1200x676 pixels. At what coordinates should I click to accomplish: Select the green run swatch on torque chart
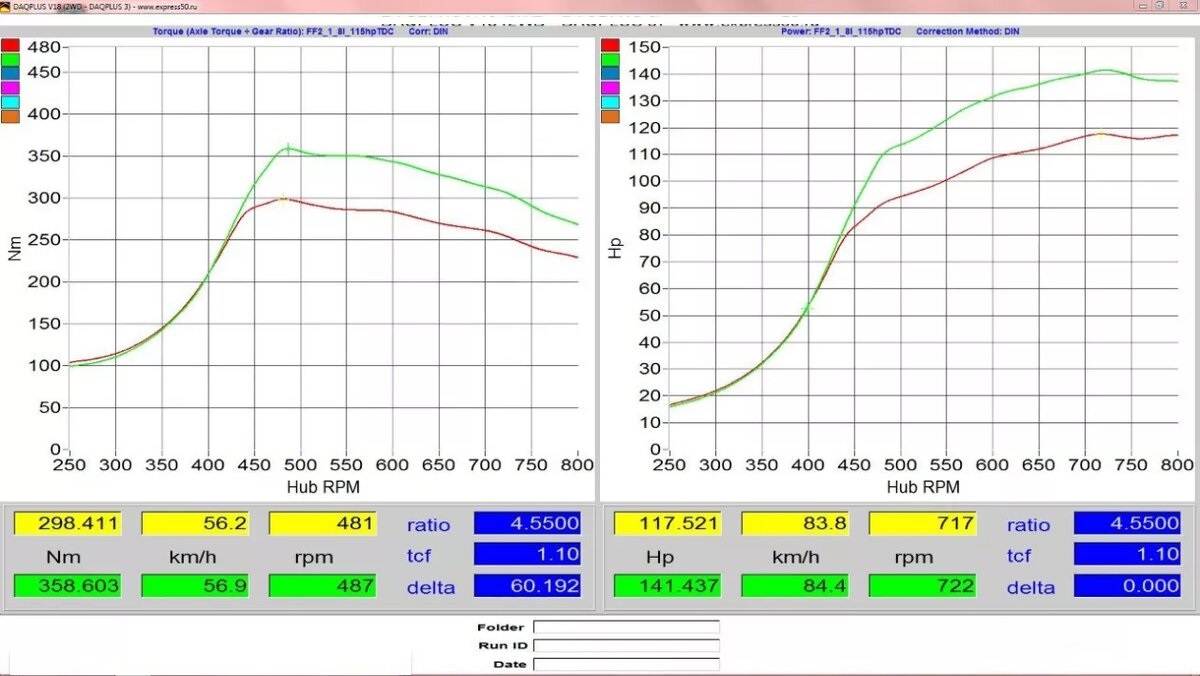pos(10,59)
